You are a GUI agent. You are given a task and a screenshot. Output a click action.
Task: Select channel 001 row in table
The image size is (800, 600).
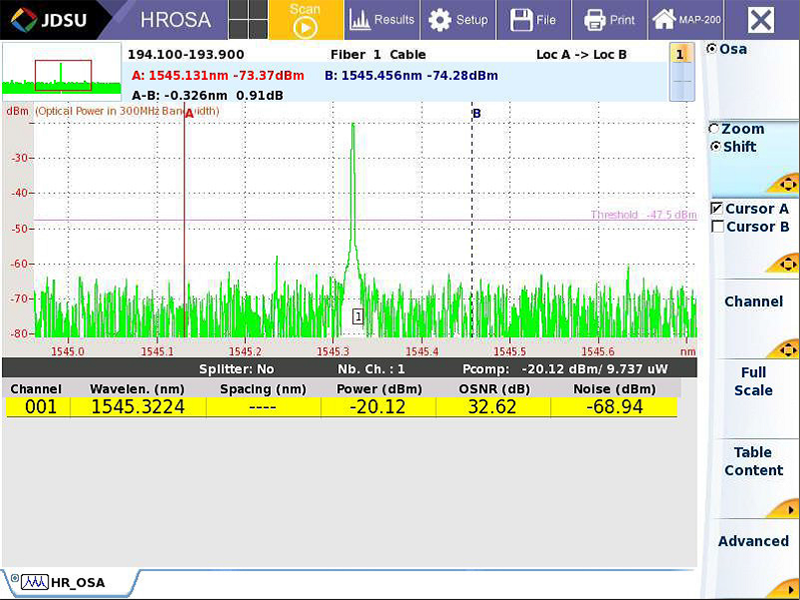click(340, 407)
